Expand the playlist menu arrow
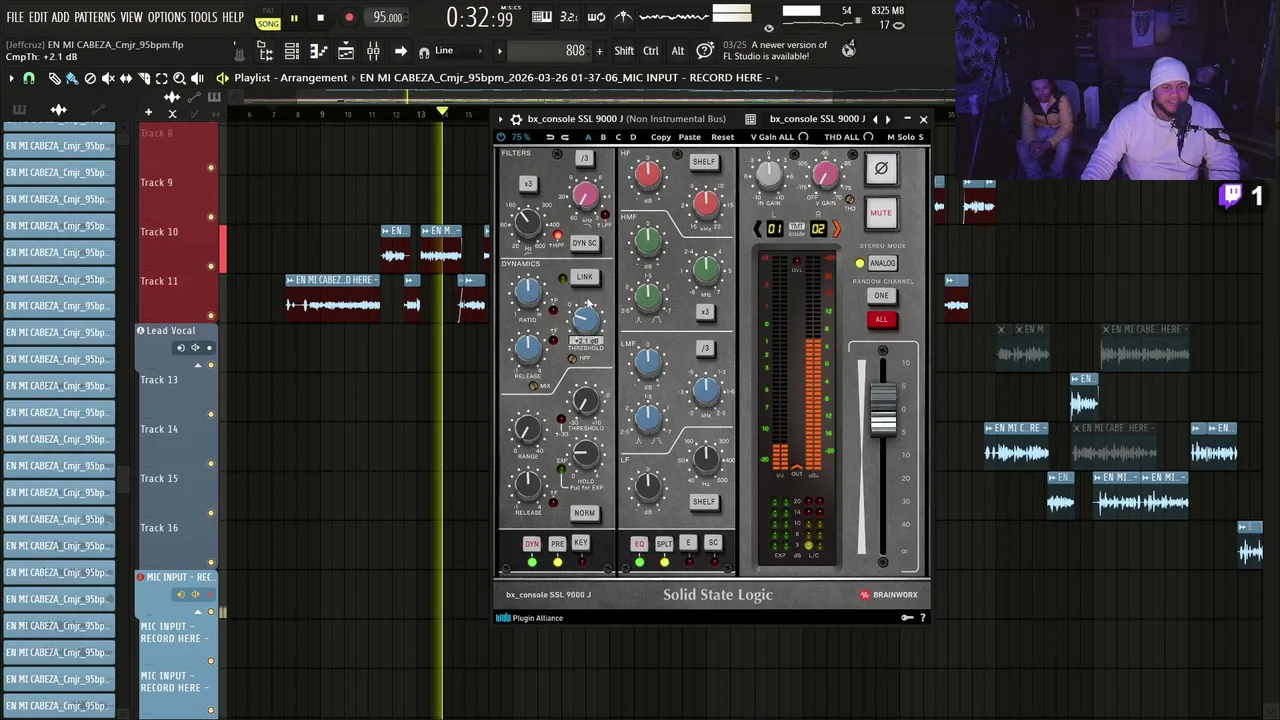This screenshot has width=1280, height=720. [x=11, y=78]
